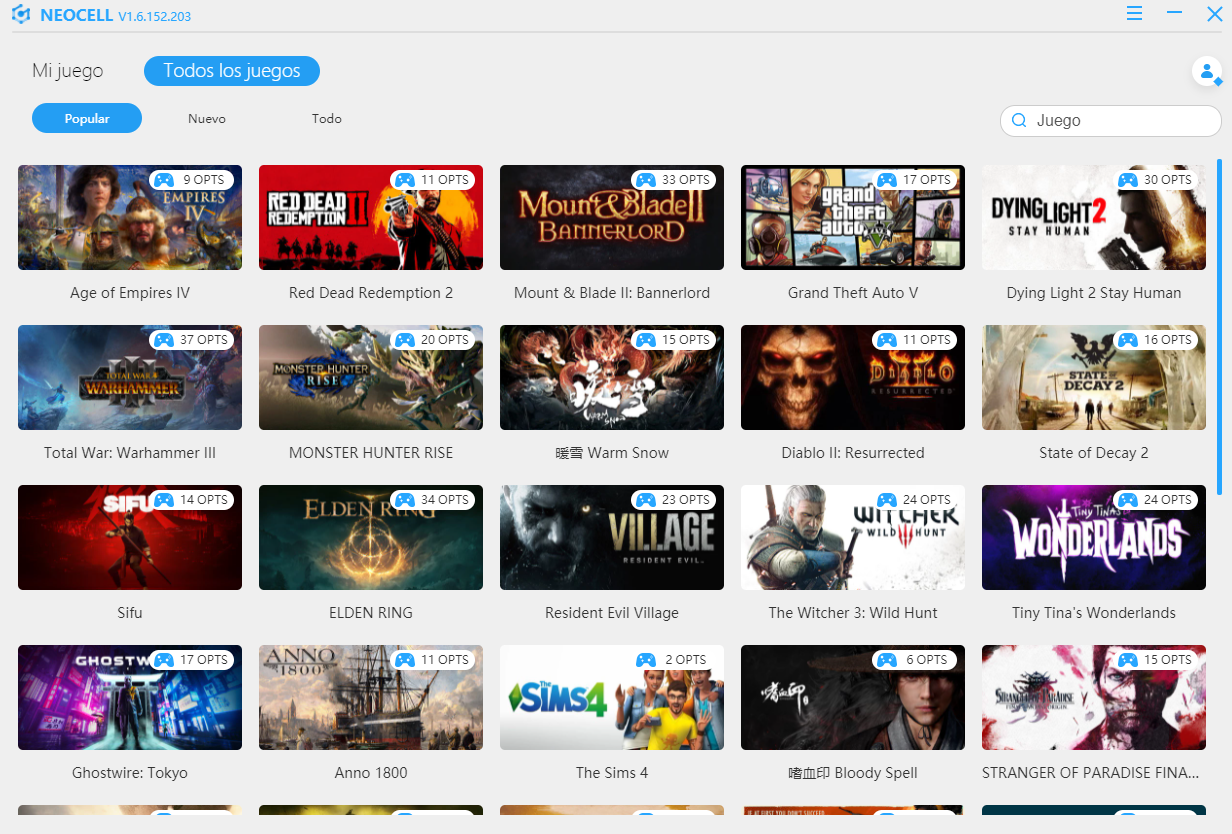The image size is (1232, 834).
Task: Select the Popular filter
Action: (87, 118)
